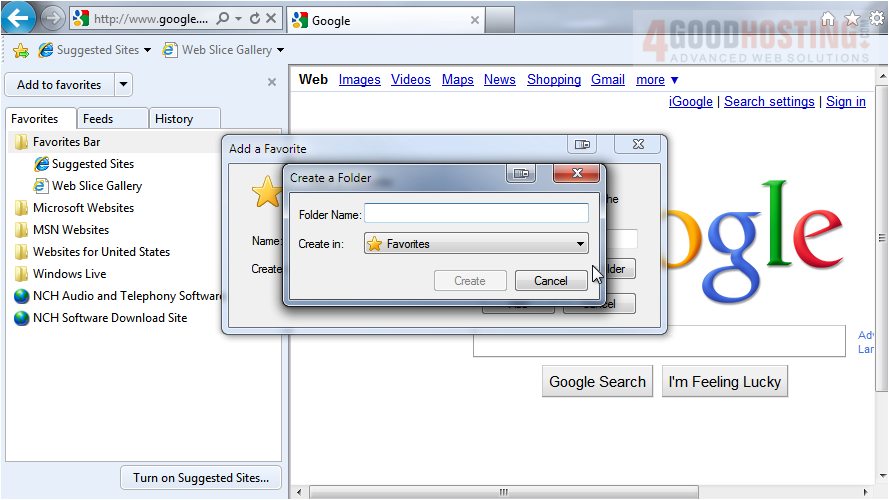
Task: Click the Stop icon in address bar
Action: coord(271,19)
